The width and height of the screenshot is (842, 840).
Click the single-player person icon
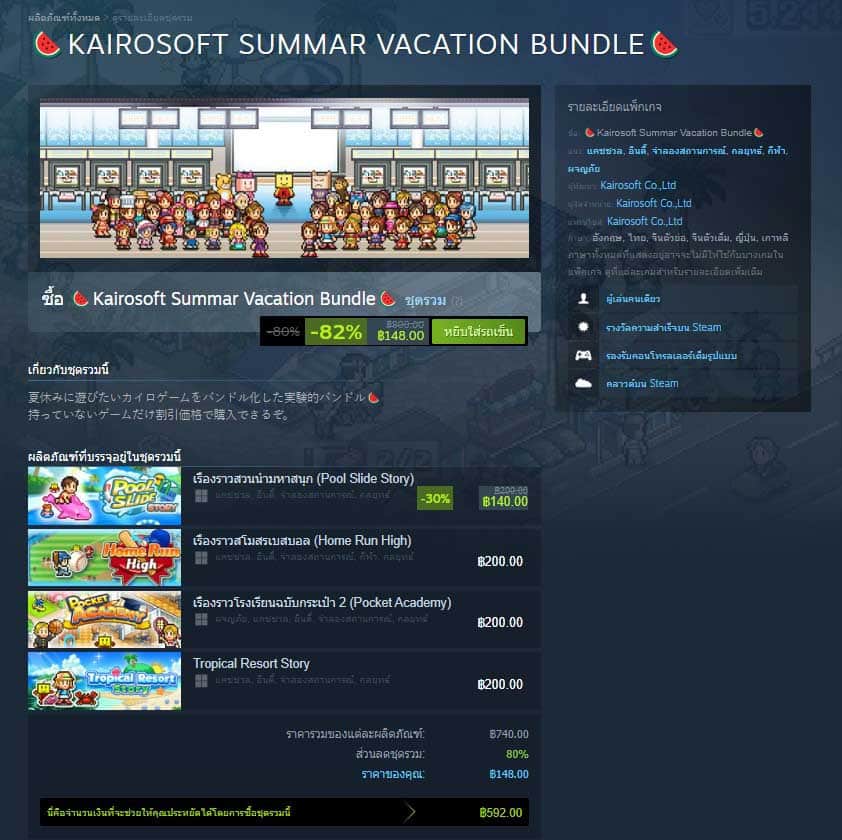coord(583,299)
